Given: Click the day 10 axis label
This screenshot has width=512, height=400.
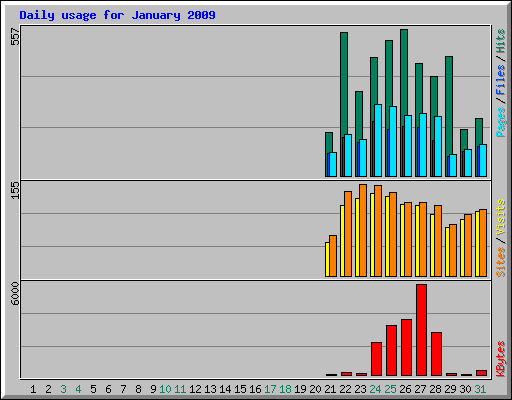Looking at the screenshot, I should (165, 389).
